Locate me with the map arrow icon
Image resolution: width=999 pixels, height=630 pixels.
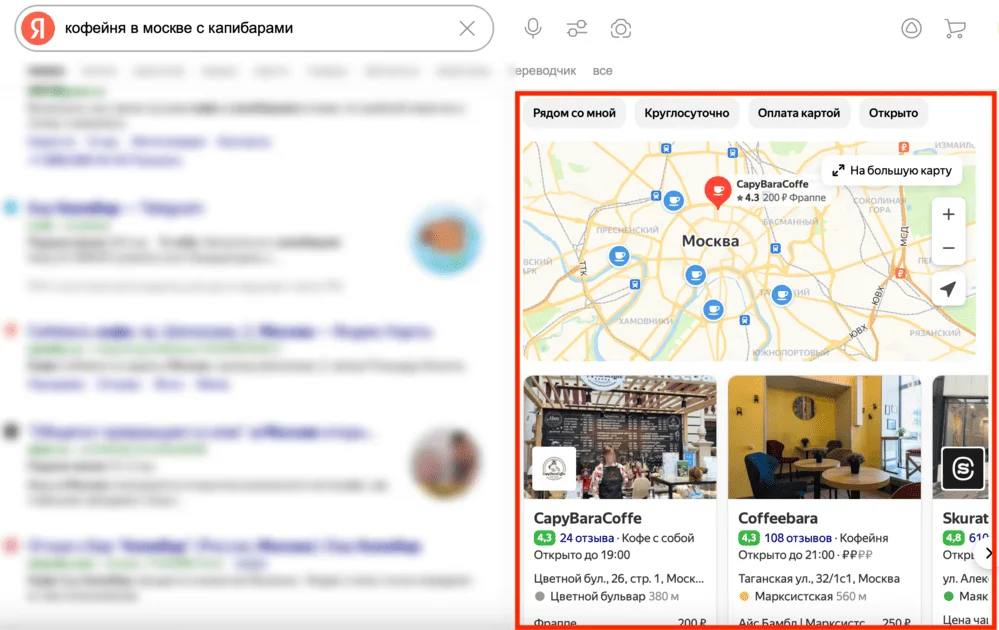point(948,289)
